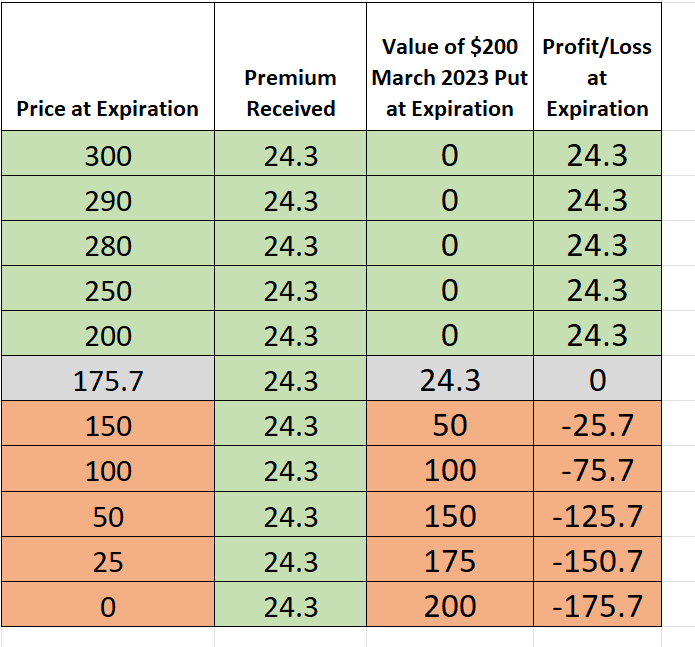Select the put value cell showing 175
695x647 pixels.
(450, 561)
